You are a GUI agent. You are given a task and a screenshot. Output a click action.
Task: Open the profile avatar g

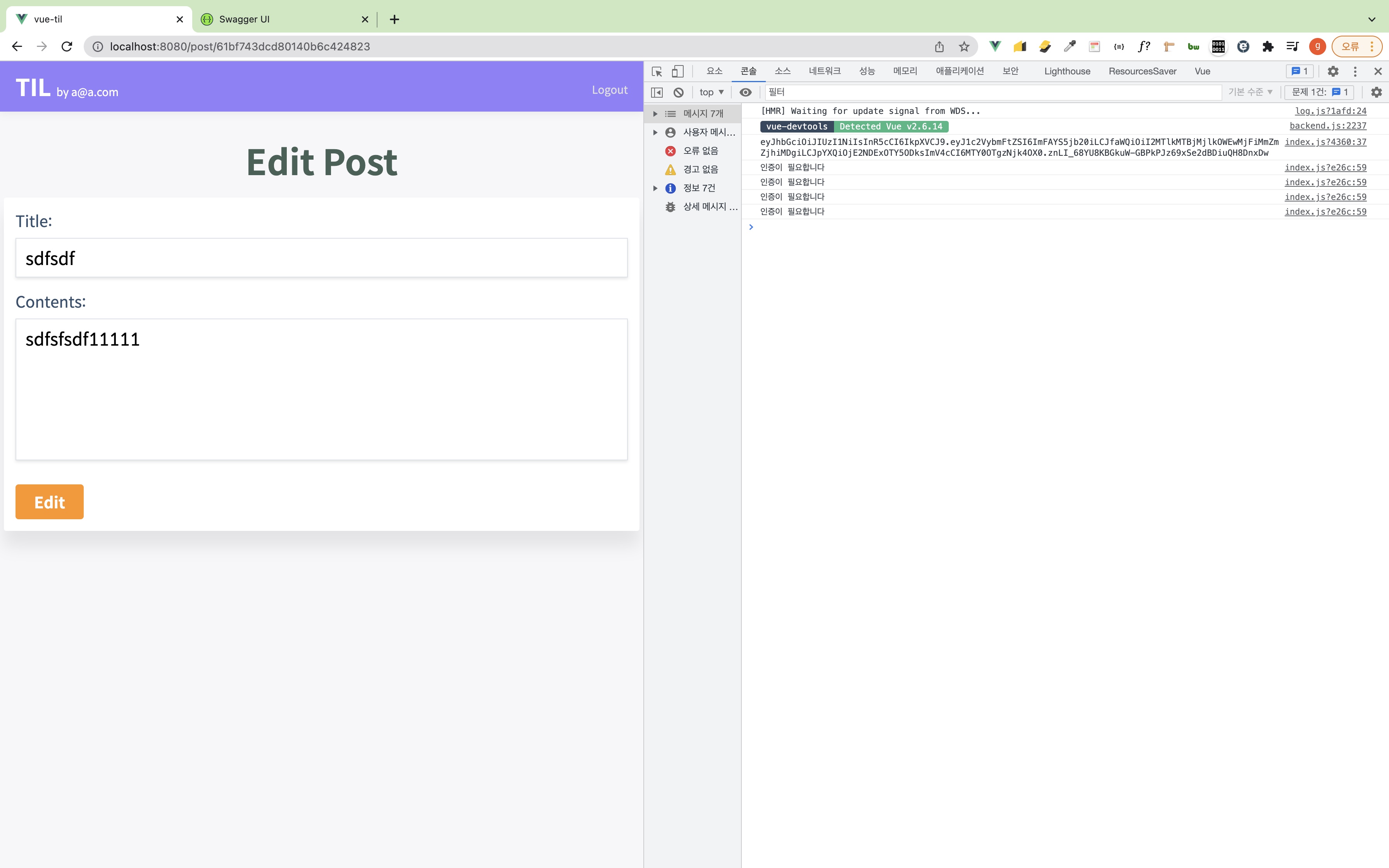pyautogui.click(x=1317, y=46)
